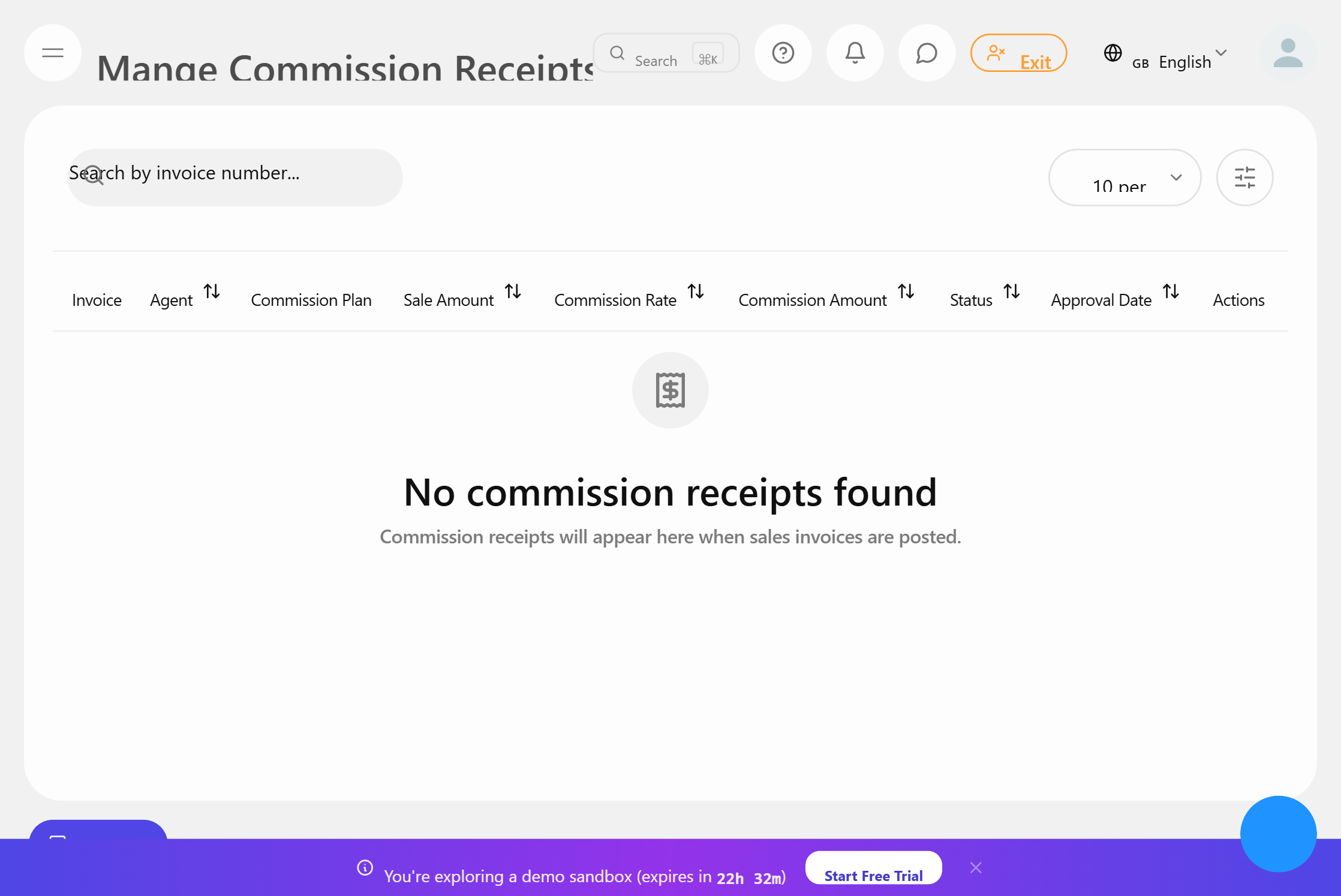The height and width of the screenshot is (896, 1341).
Task: Open the filter settings icon next to pagination
Action: coord(1245,178)
